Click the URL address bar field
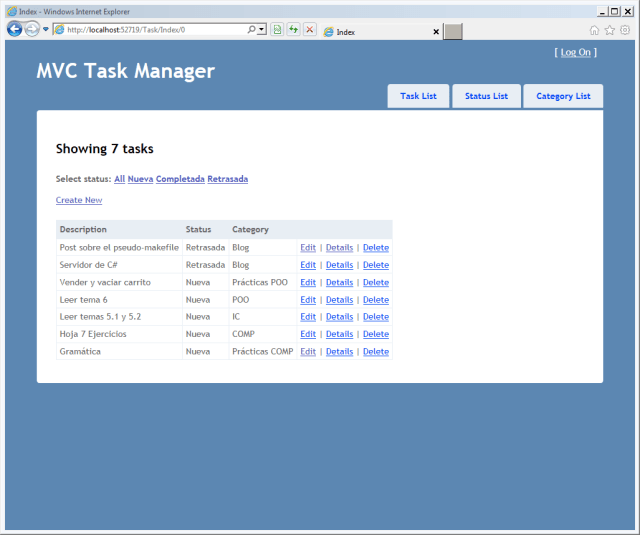Viewport: 640px width, 535px height. [x=150, y=30]
